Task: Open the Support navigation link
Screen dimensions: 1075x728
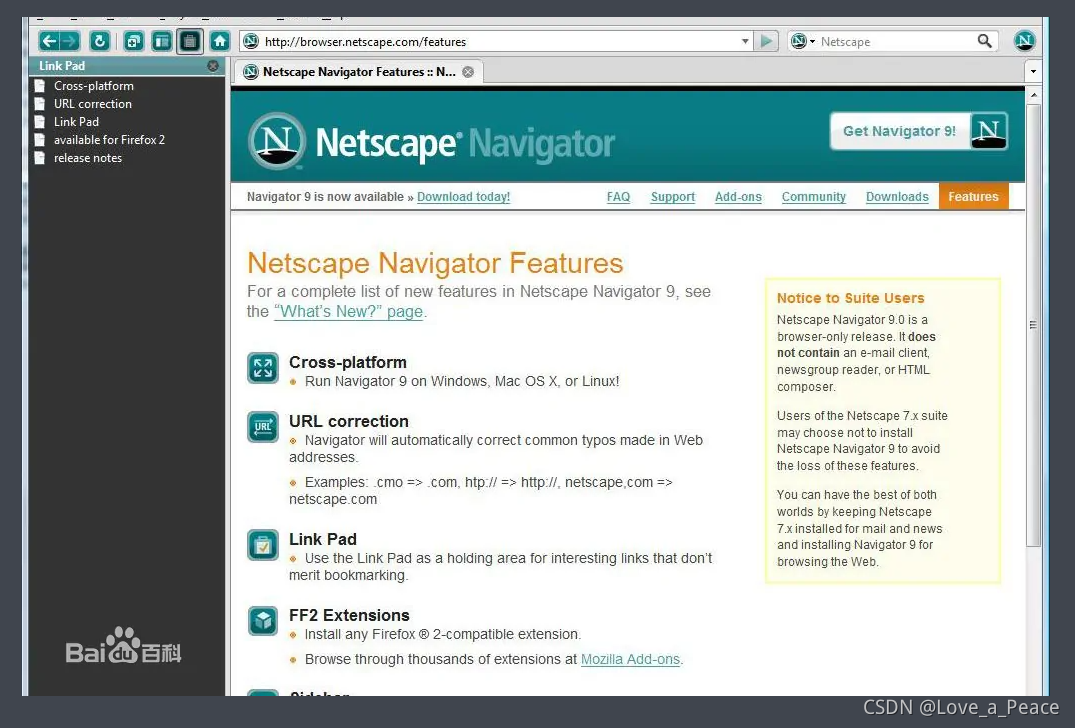Action: tap(673, 197)
